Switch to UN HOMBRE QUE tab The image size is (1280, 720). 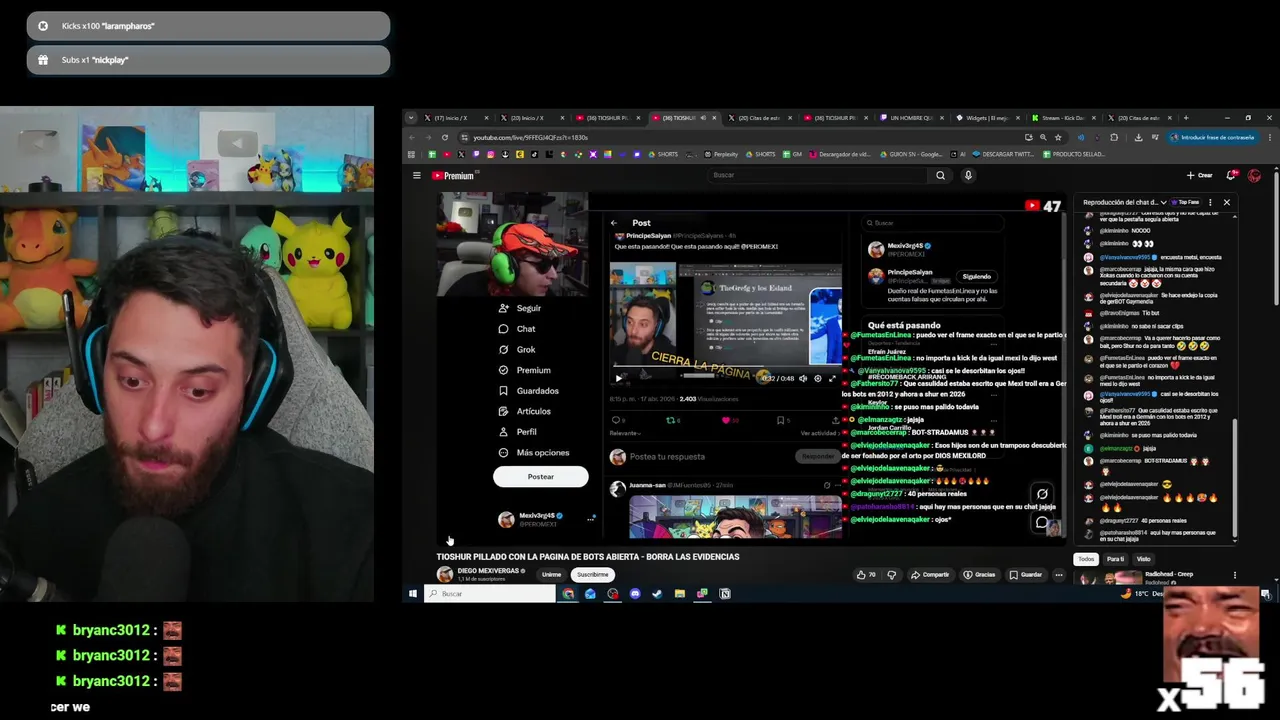pos(912,118)
